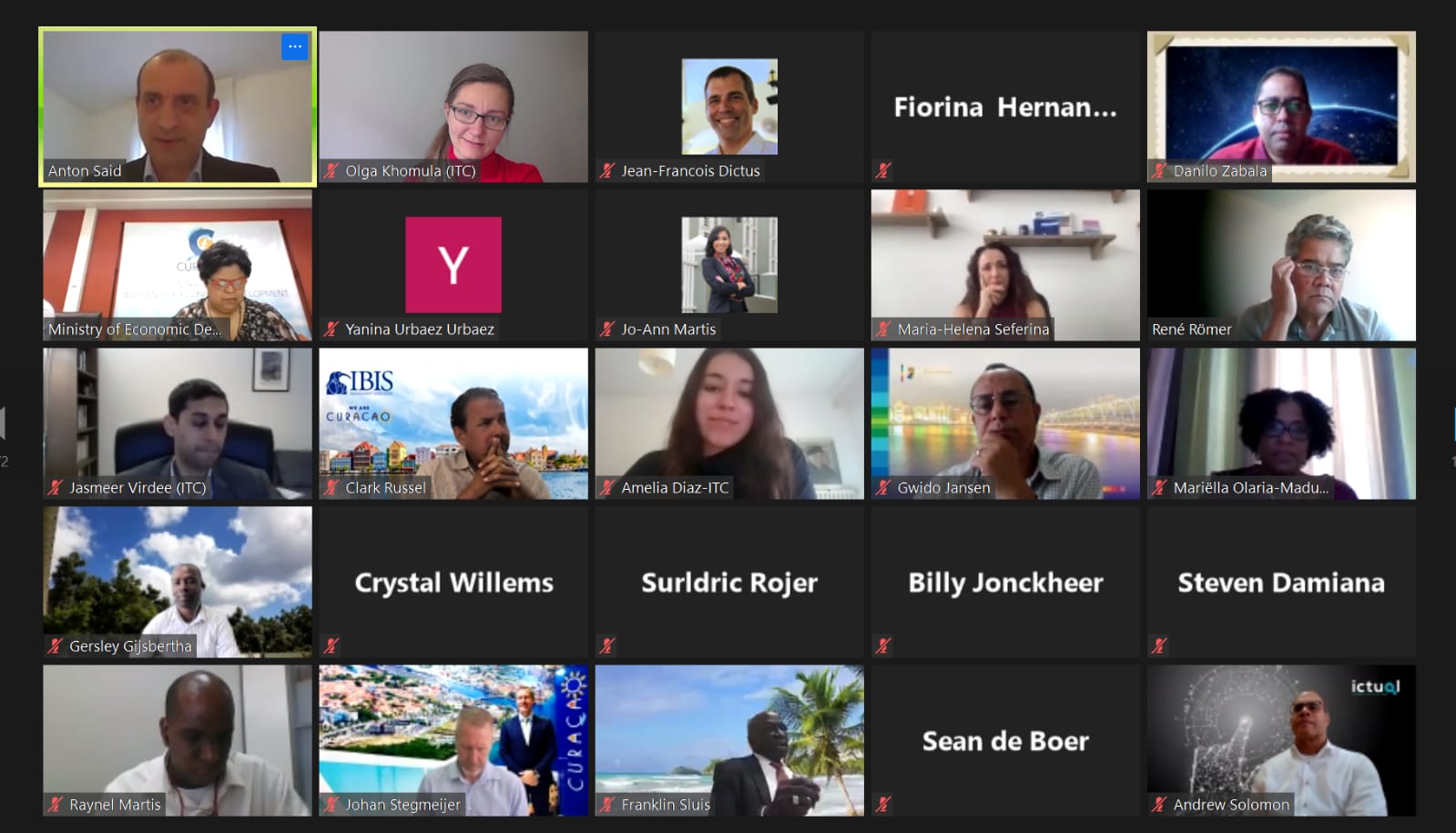Viewport: 1456px width, 833px height.
Task: Click the muted mic icon beside Andrew Solomon
Action: (x=1159, y=804)
